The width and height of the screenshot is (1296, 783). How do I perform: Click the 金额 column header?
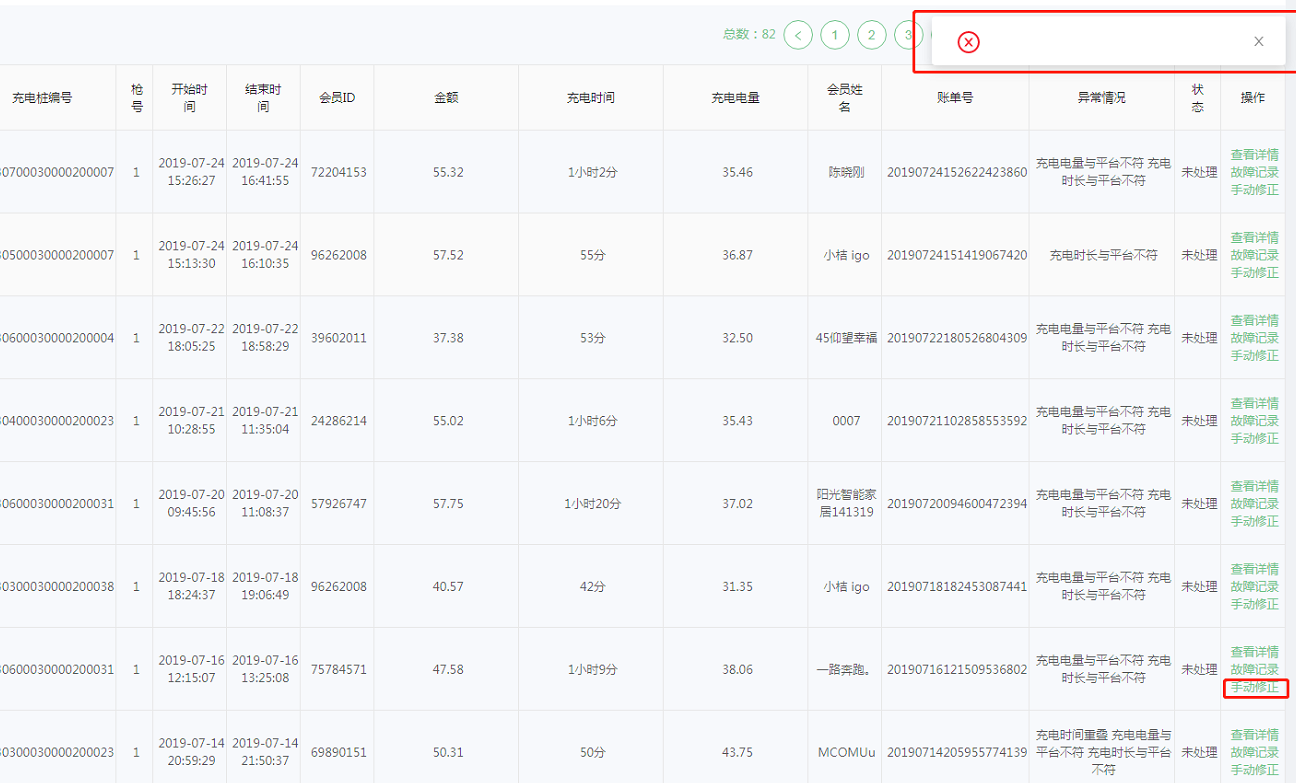click(446, 98)
